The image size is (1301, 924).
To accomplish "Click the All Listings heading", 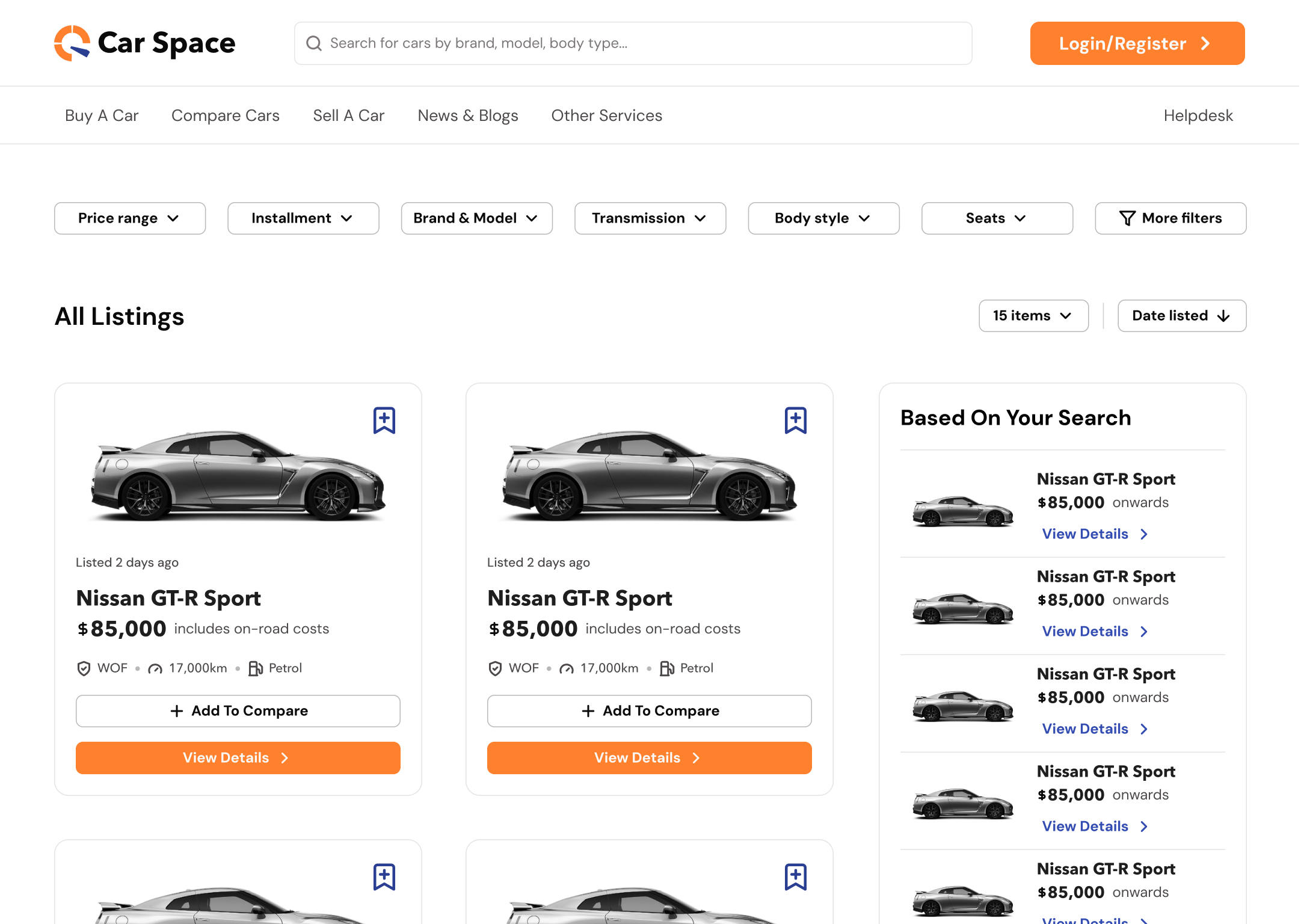I will 119,316.
